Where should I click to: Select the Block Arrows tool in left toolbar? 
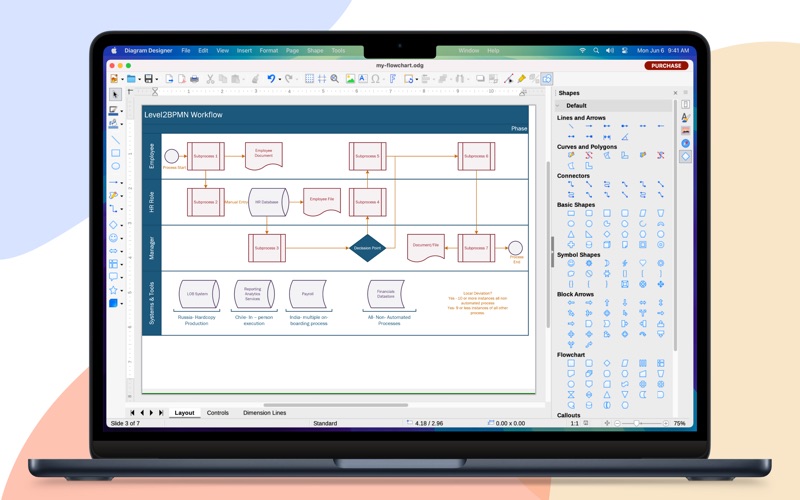coord(113,251)
